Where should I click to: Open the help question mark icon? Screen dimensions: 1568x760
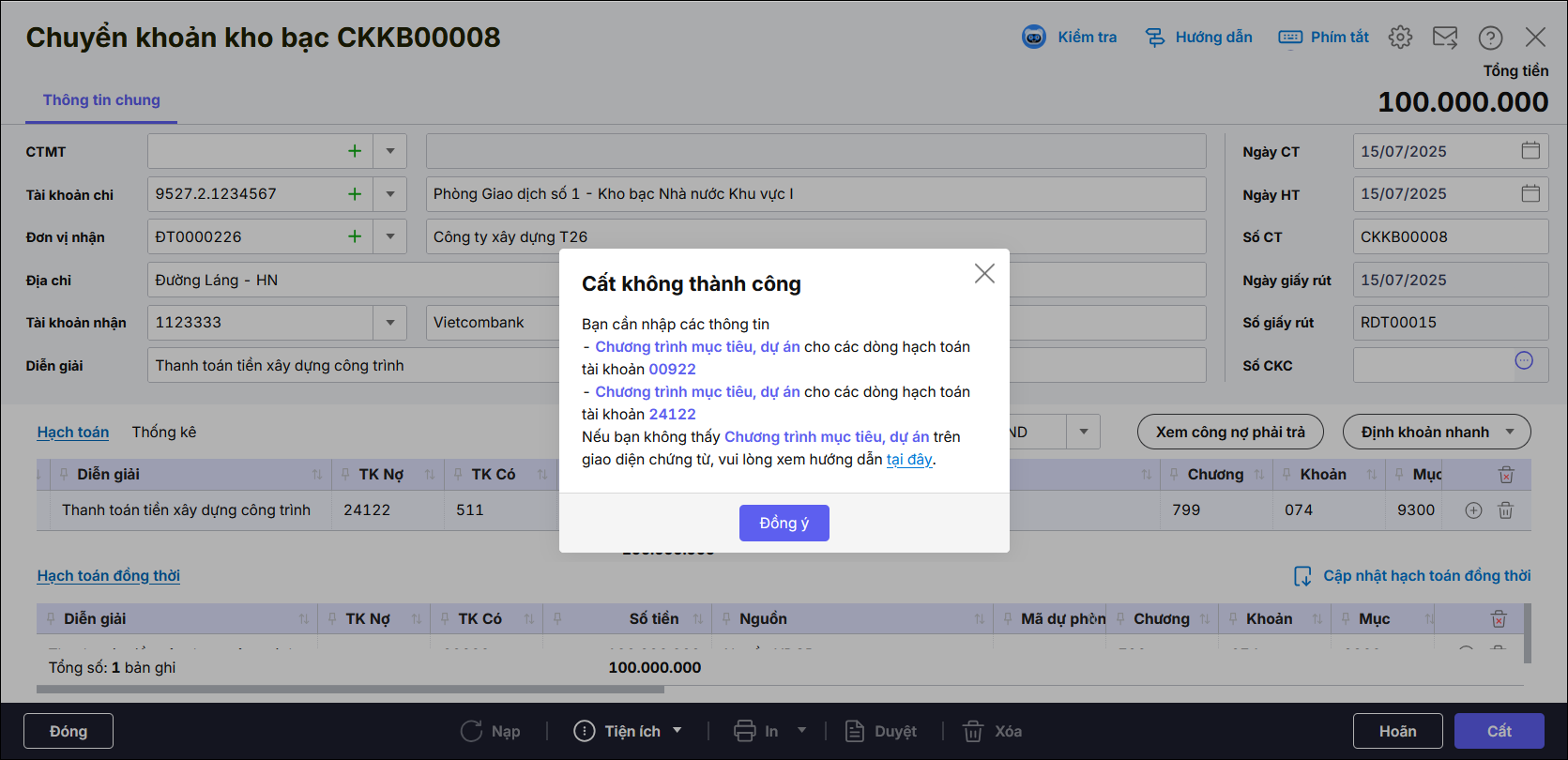pos(1490,38)
